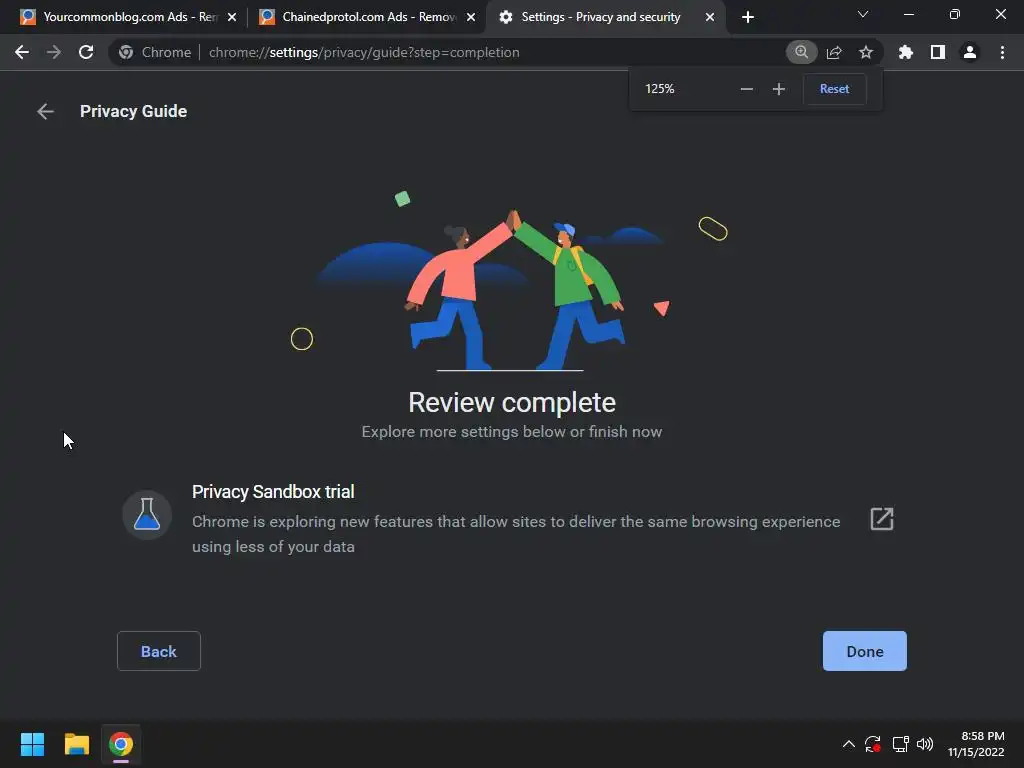
Task: Show hidden system tray icons
Action: coord(848,744)
